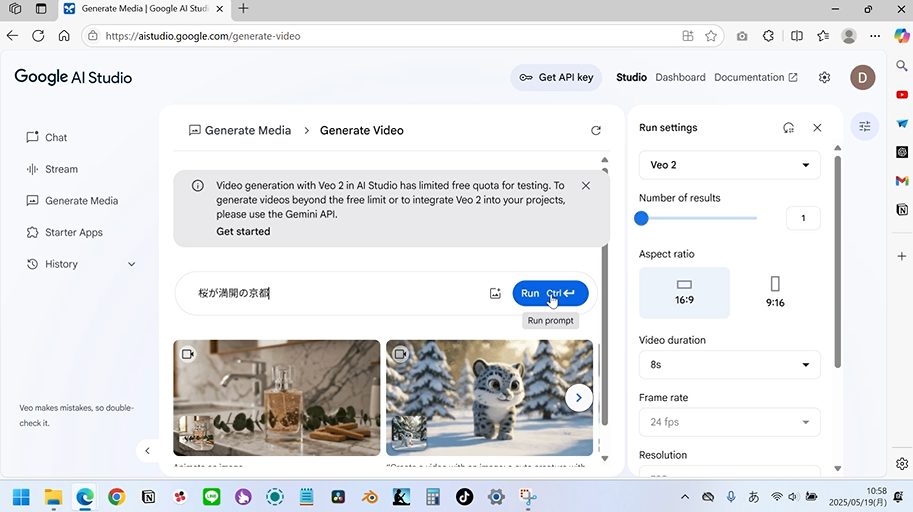Dismiss the Veo 2 quota notice

click(586, 185)
